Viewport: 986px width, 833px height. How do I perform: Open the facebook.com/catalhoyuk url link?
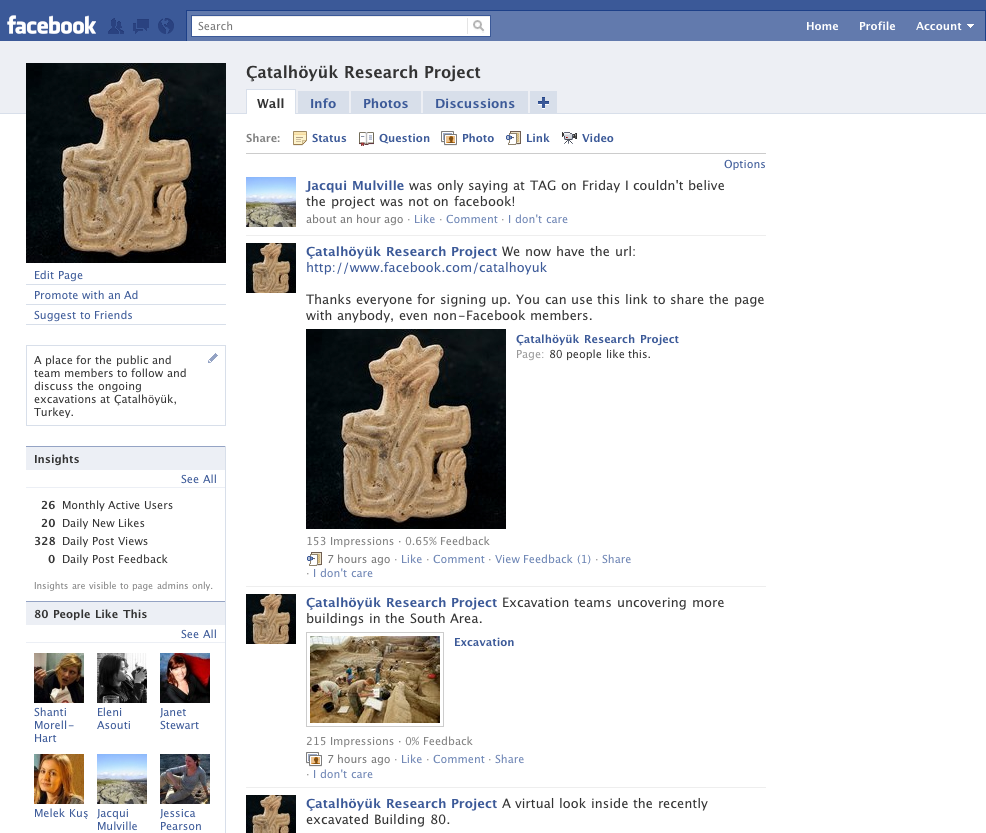(x=426, y=268)
